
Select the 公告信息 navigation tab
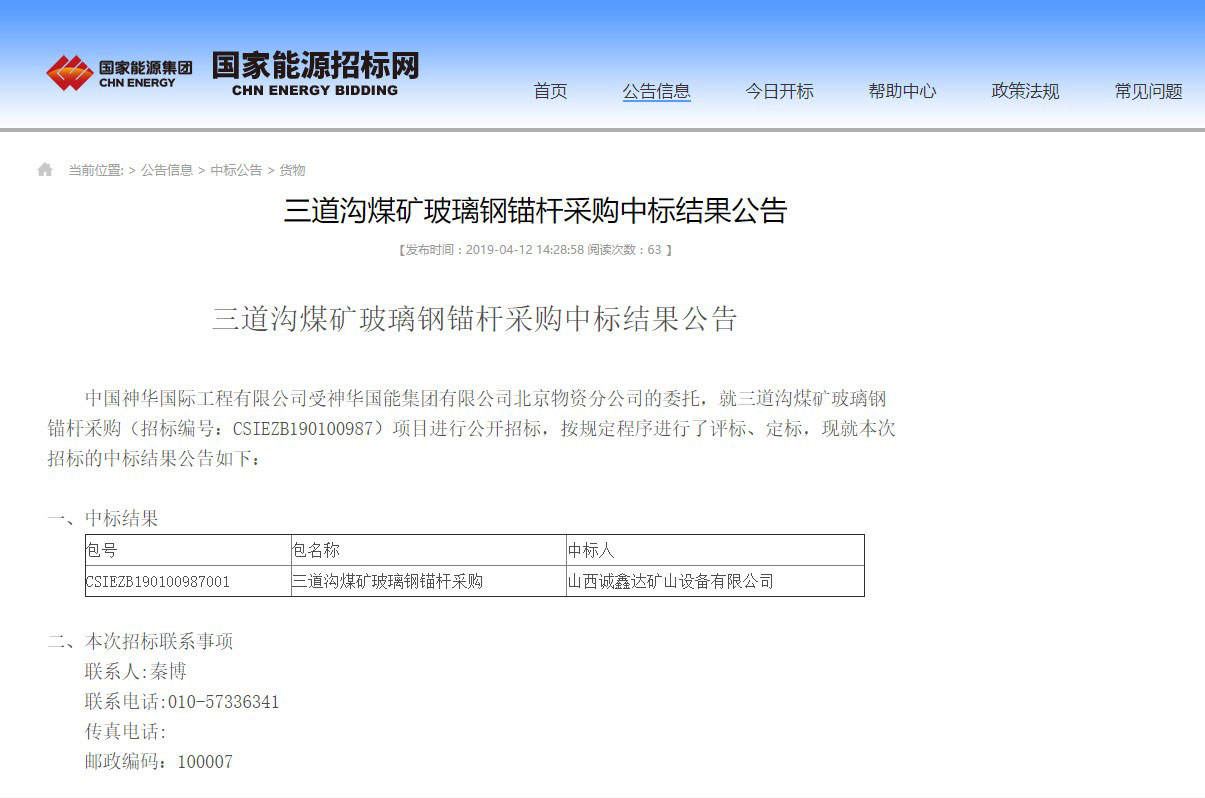(x=656, y=91)
